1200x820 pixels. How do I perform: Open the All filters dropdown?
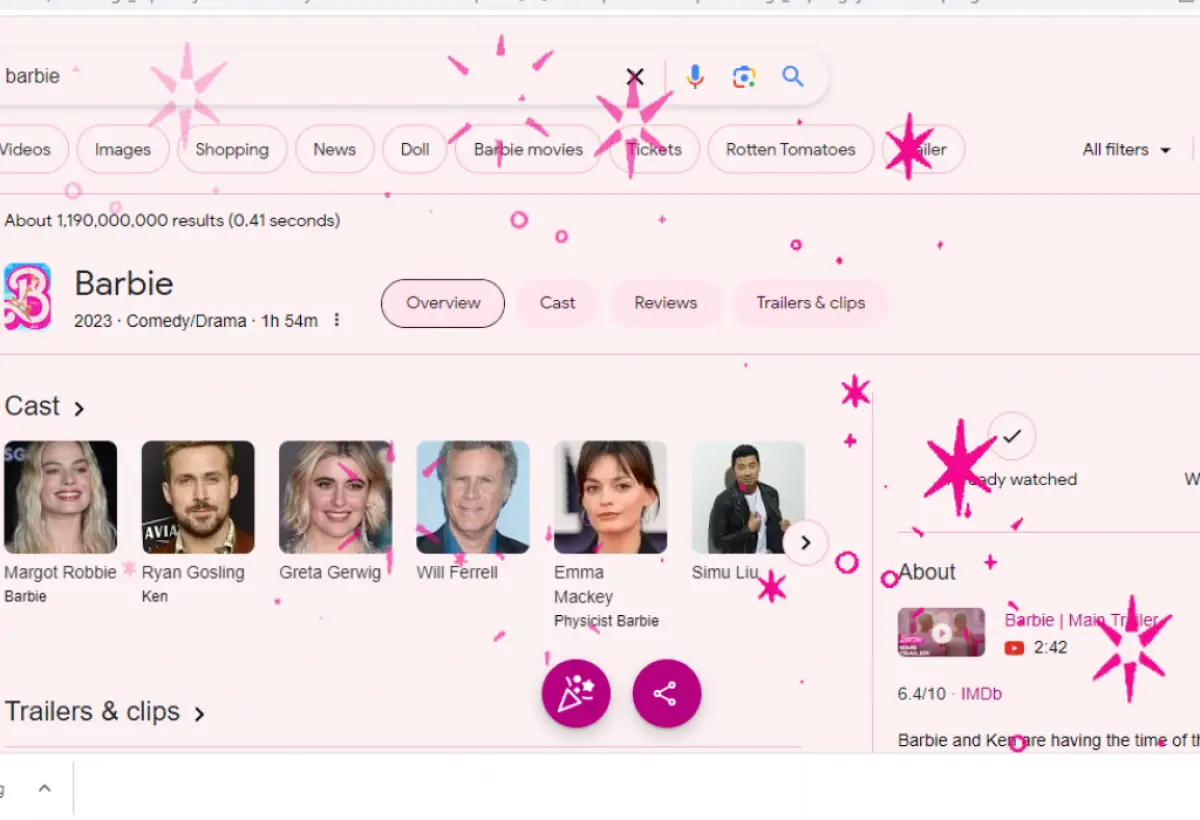[1125, 149]
